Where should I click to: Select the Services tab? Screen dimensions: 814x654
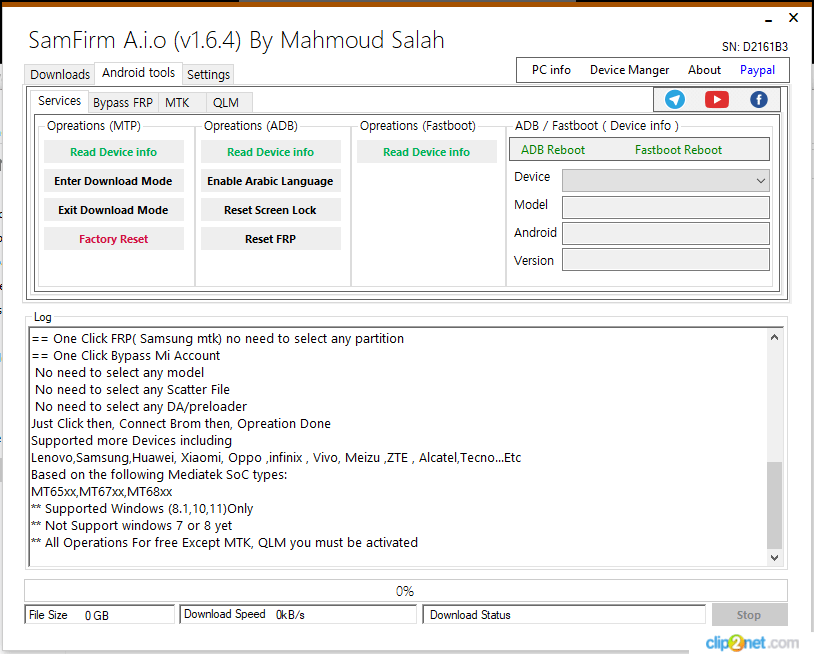coord(59,100)
